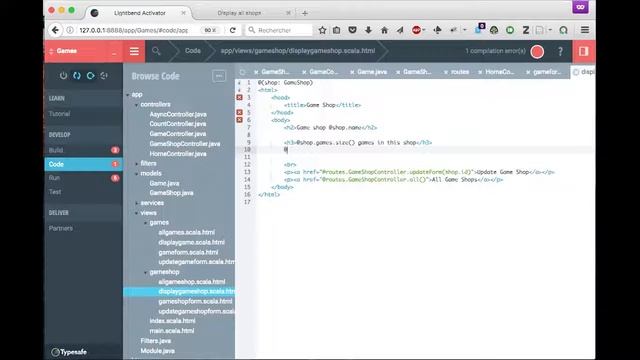Switch to the gamefor... editor tab
Image resolution: width=640 pixels, height=360 pixels.
(547, 72)
